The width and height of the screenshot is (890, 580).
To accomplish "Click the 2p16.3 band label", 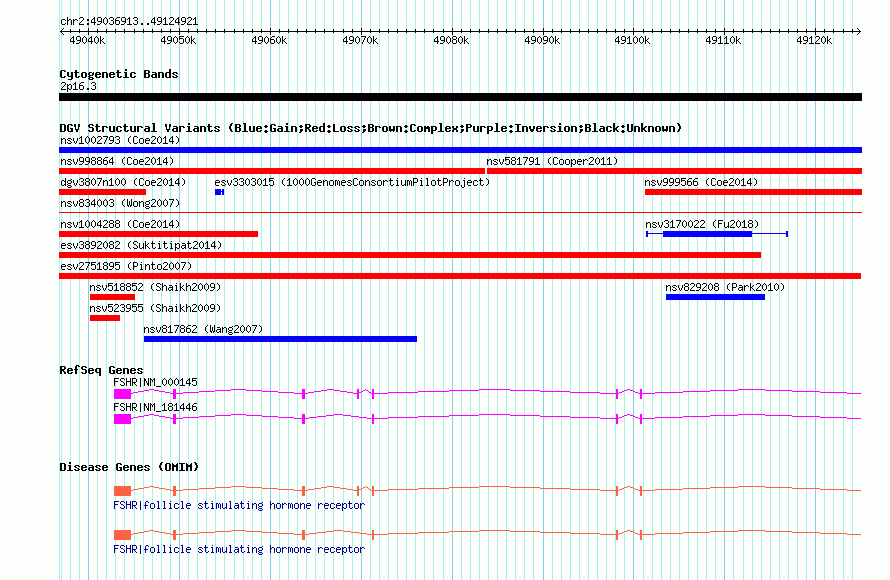I will point(78,87).
